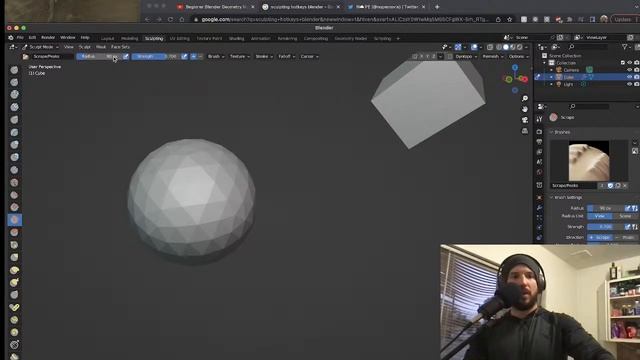Switch to Layout workspace tab
This screenshot has height=360, width=640.
point(107,38)
